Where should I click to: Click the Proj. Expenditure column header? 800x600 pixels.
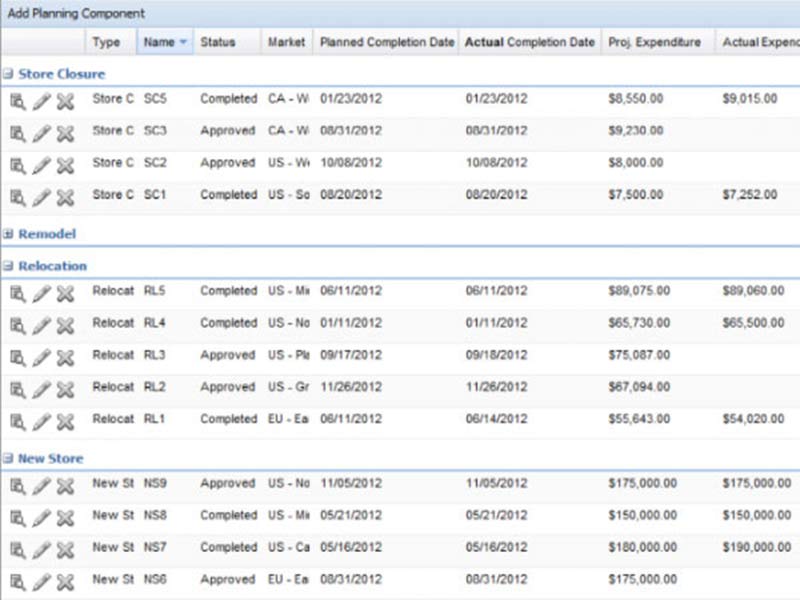654,42
